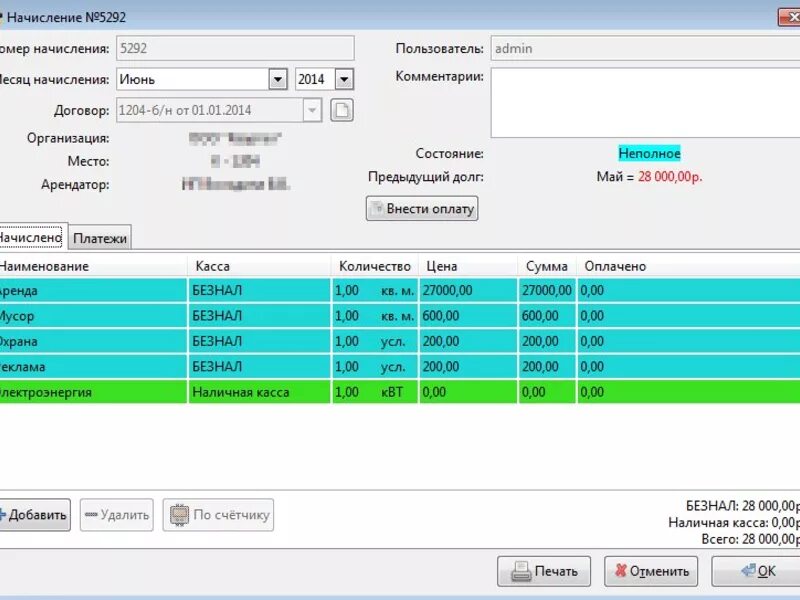Confirm with the OK button
Screen dimensions: 800x600
(756, 571)
